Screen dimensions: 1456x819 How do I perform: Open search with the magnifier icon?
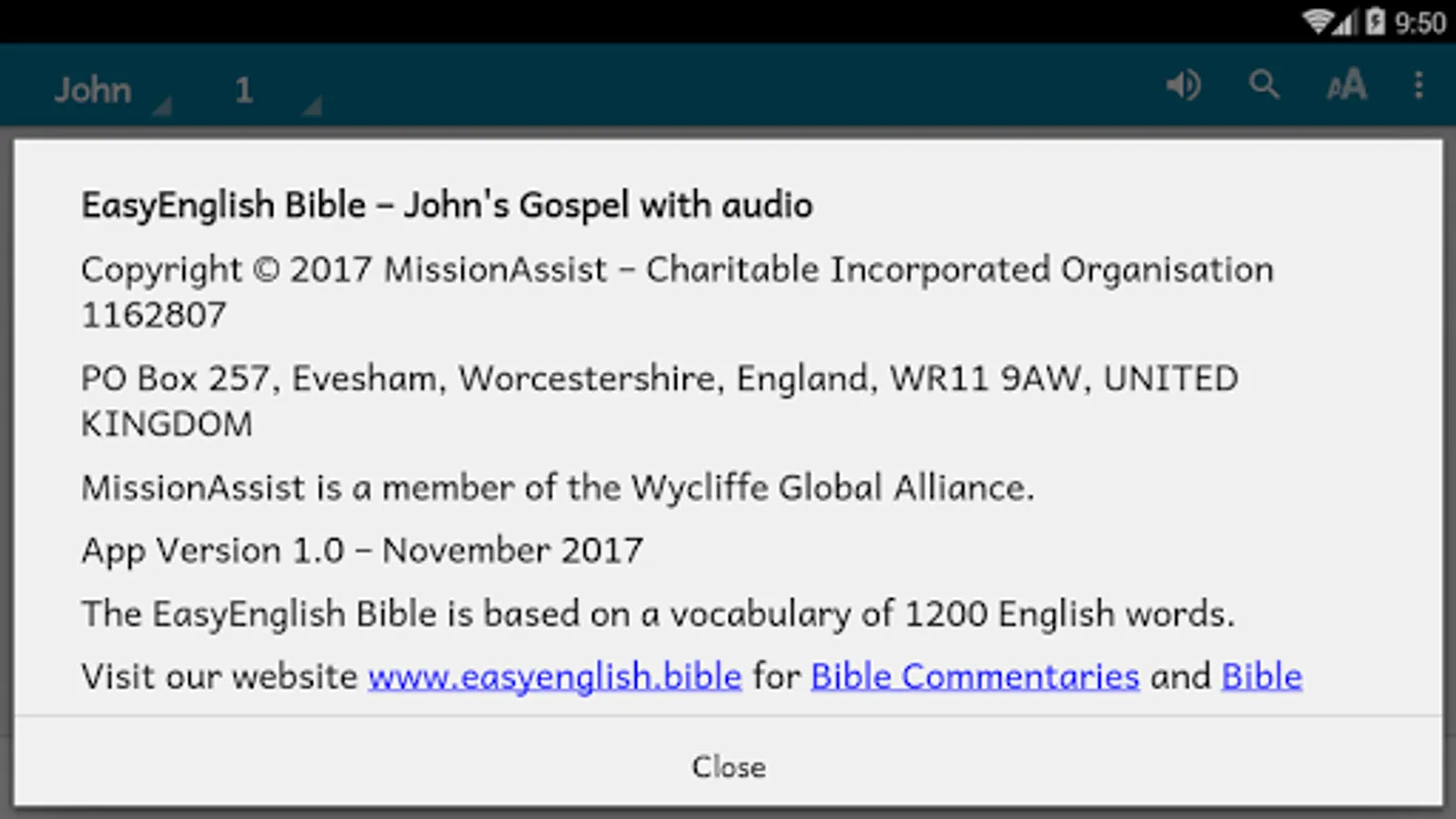[1264, 86]
